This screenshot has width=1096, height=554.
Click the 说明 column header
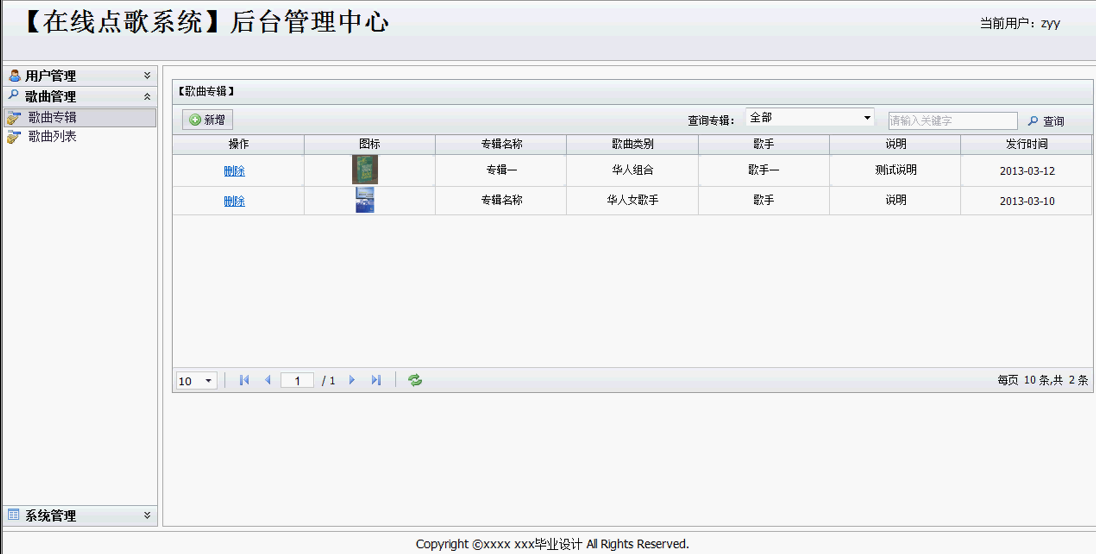[895, 145]
